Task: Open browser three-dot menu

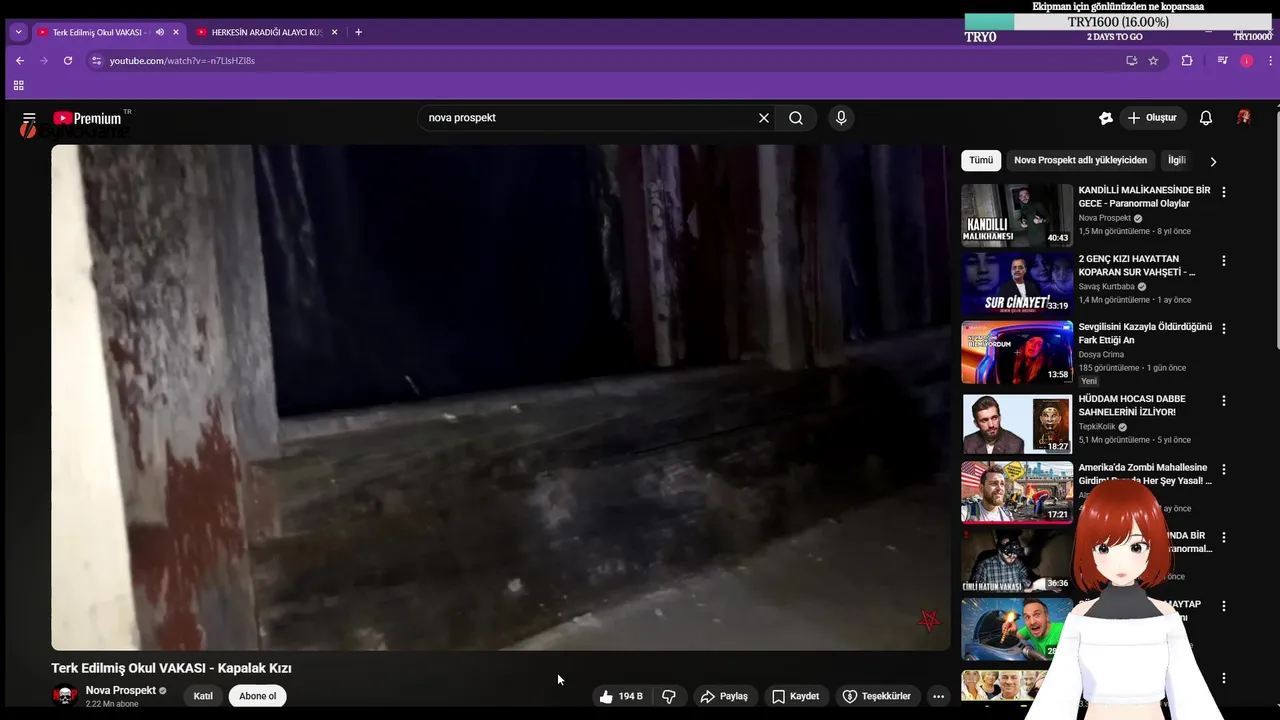Action: [1270, 60]
